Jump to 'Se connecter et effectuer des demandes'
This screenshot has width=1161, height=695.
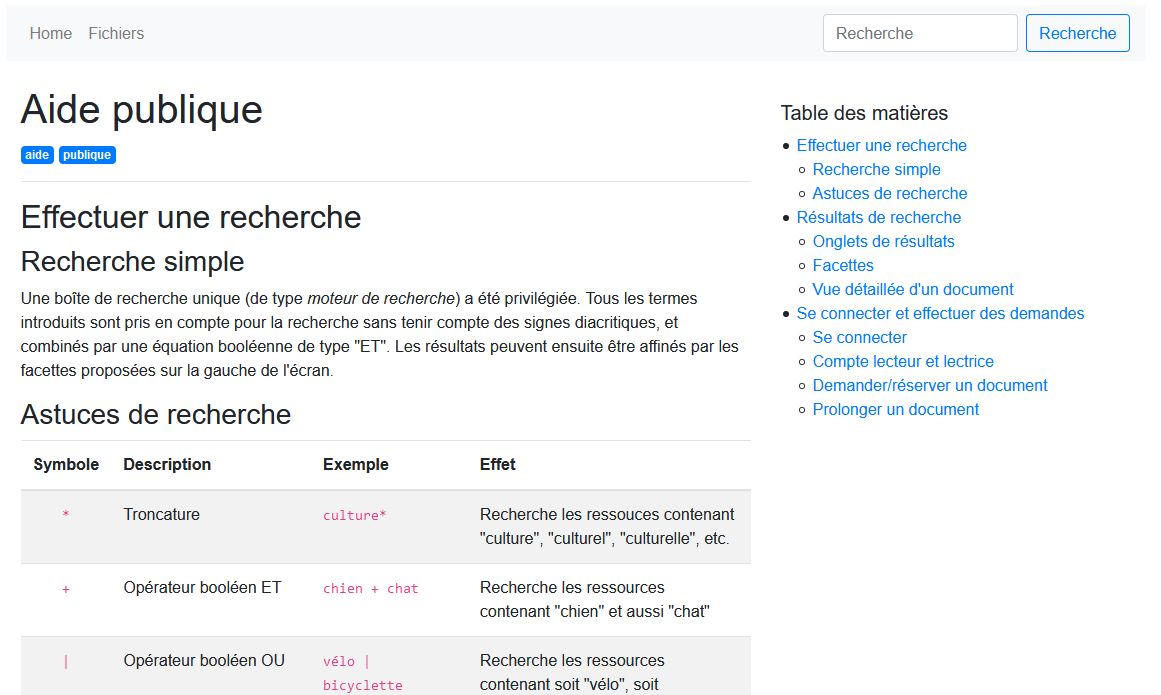pyautogui.click(x=940, y=313)
